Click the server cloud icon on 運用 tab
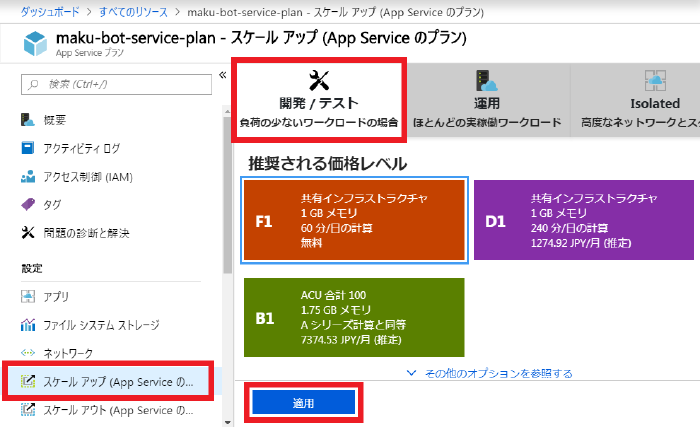This screenshot has height=427, width=700. click(487, 80)
